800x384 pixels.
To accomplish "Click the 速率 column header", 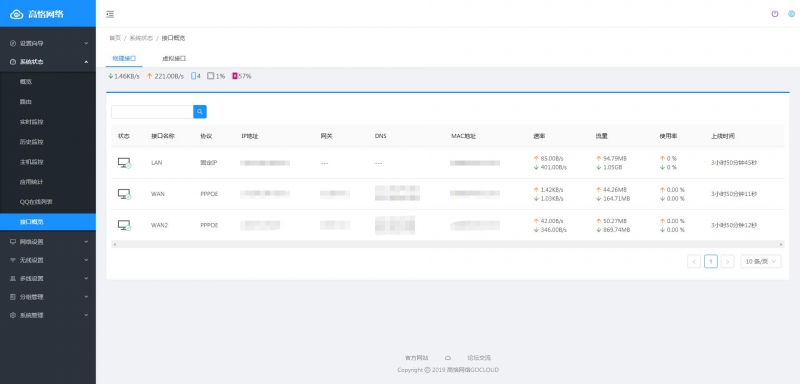I will click(539, 136).
